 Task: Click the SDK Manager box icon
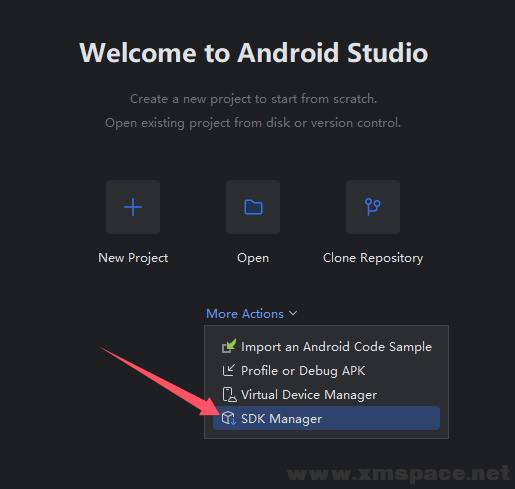(229, 418)
